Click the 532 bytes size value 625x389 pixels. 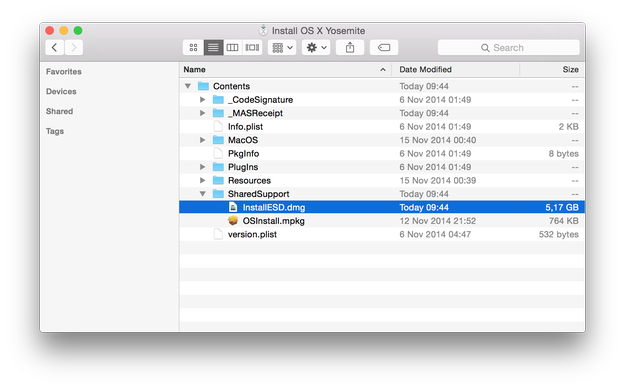tap(558, 234)
